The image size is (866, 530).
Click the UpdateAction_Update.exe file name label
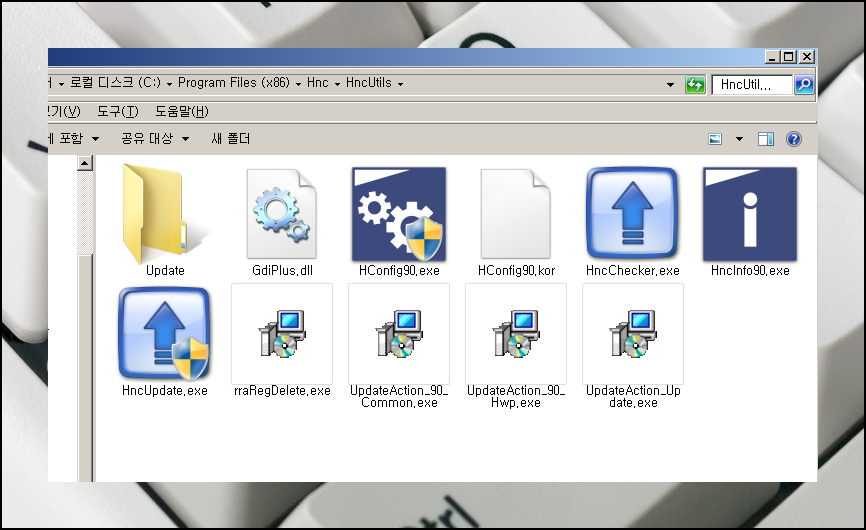click(x=633, y=396)
